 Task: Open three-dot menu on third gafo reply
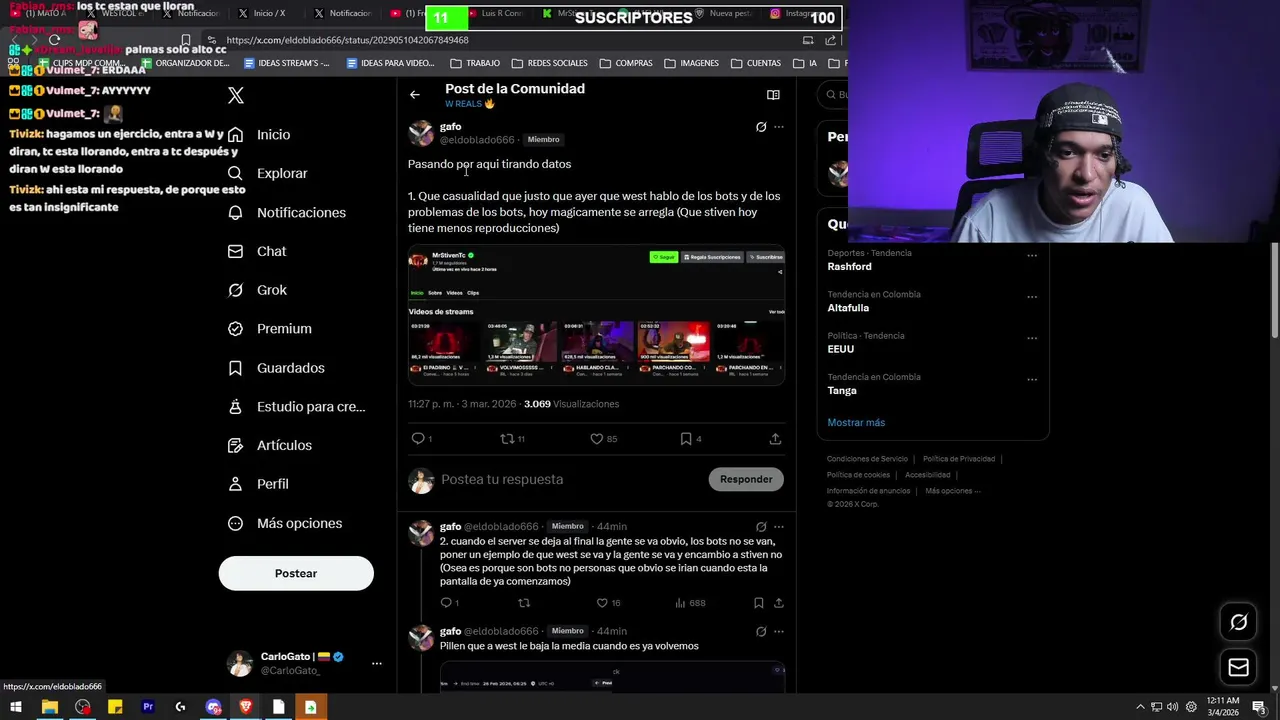point(779,632)
